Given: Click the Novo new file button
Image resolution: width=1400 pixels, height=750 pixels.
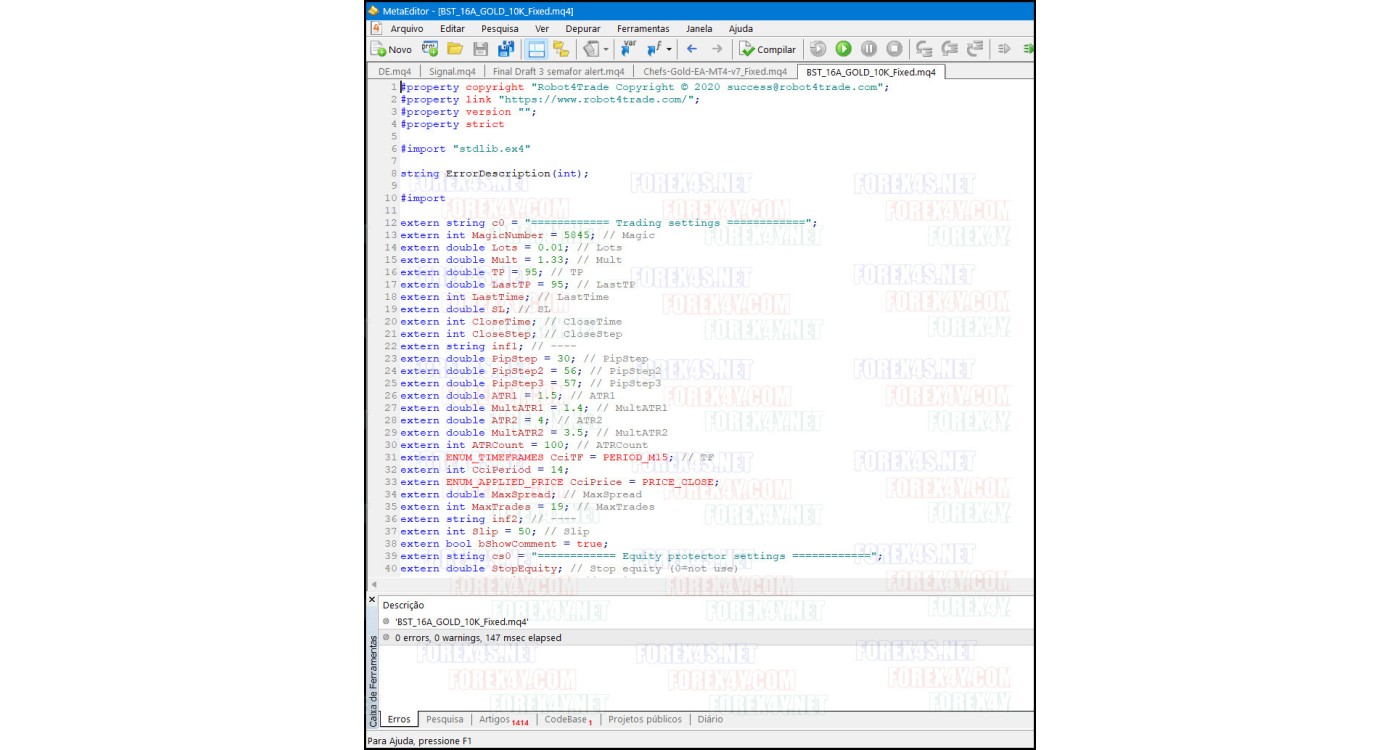Looking at the screenshot, I should coord(391,49).
